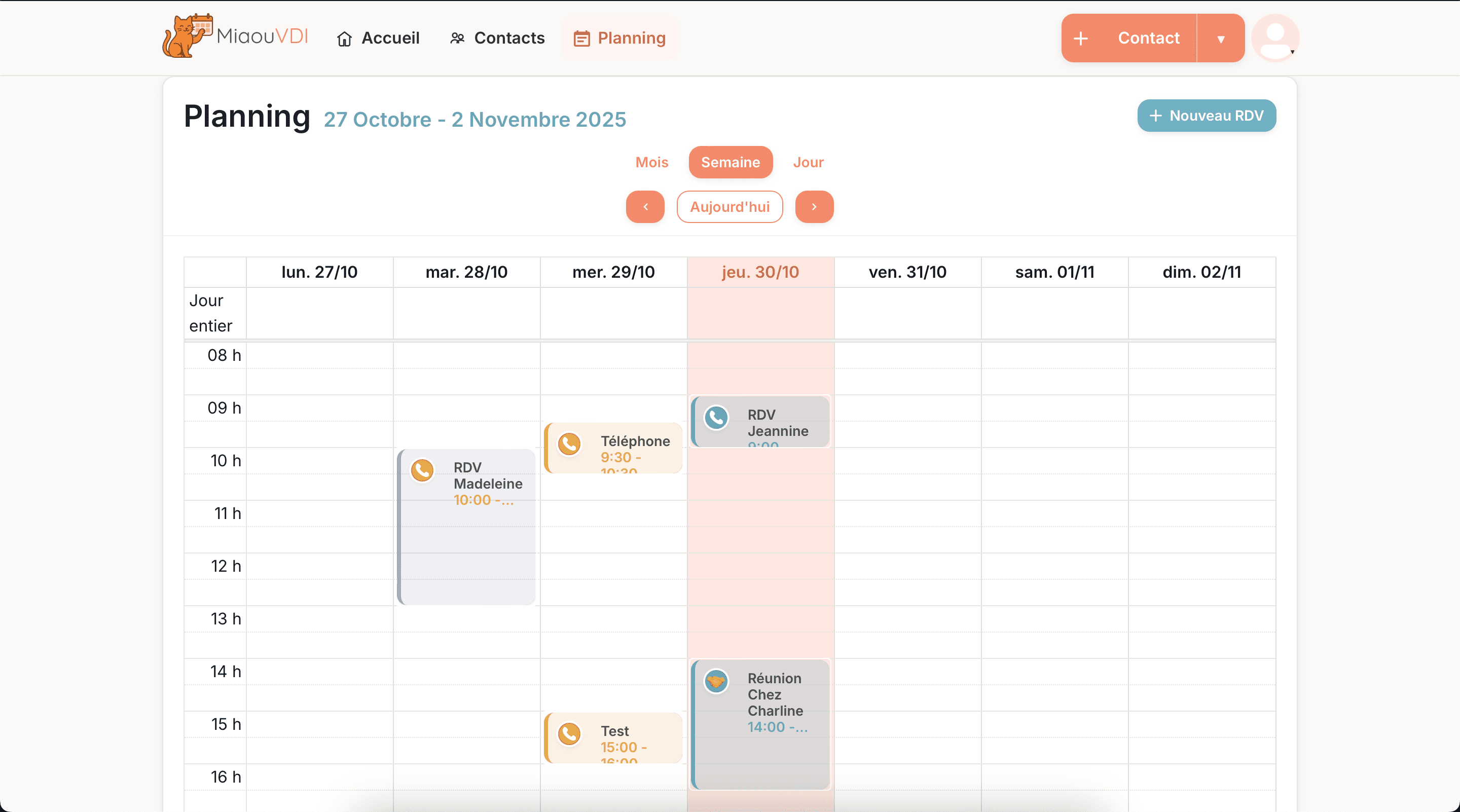Click the phone icon on Téléphone event
This screenshot has height=812, width=1460.
(569, 444)
